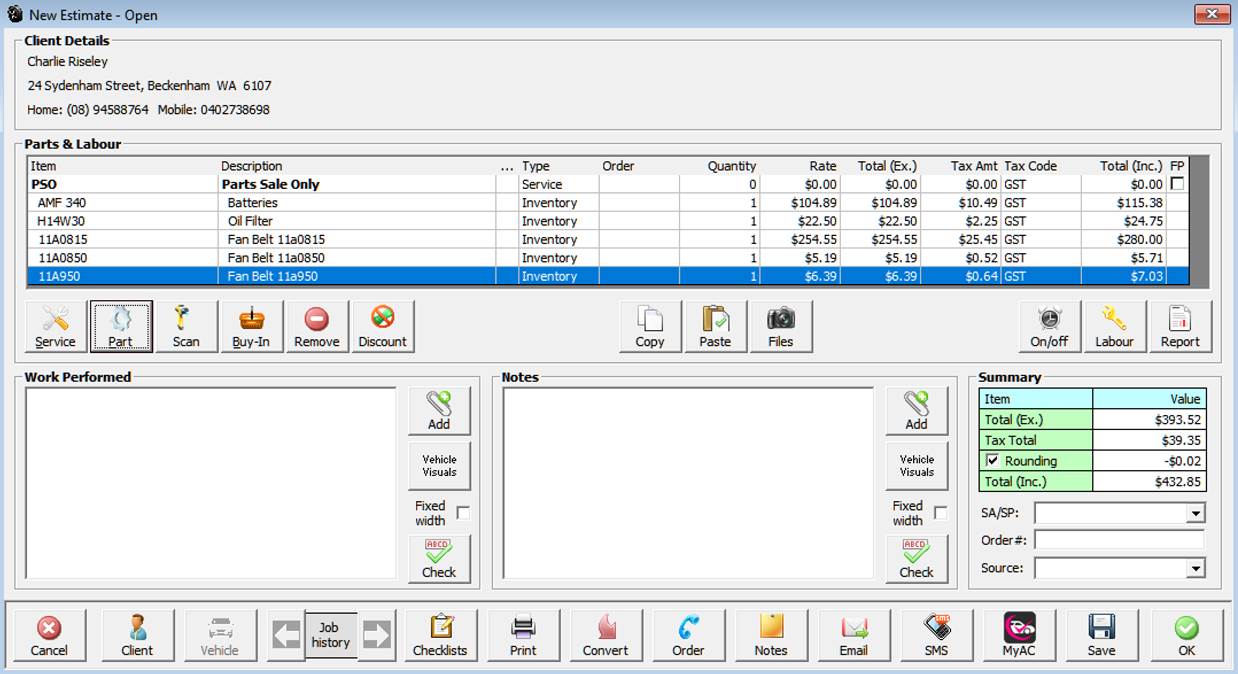Create an Order from the estimate
1238x674 pixels.
point(688,635)
